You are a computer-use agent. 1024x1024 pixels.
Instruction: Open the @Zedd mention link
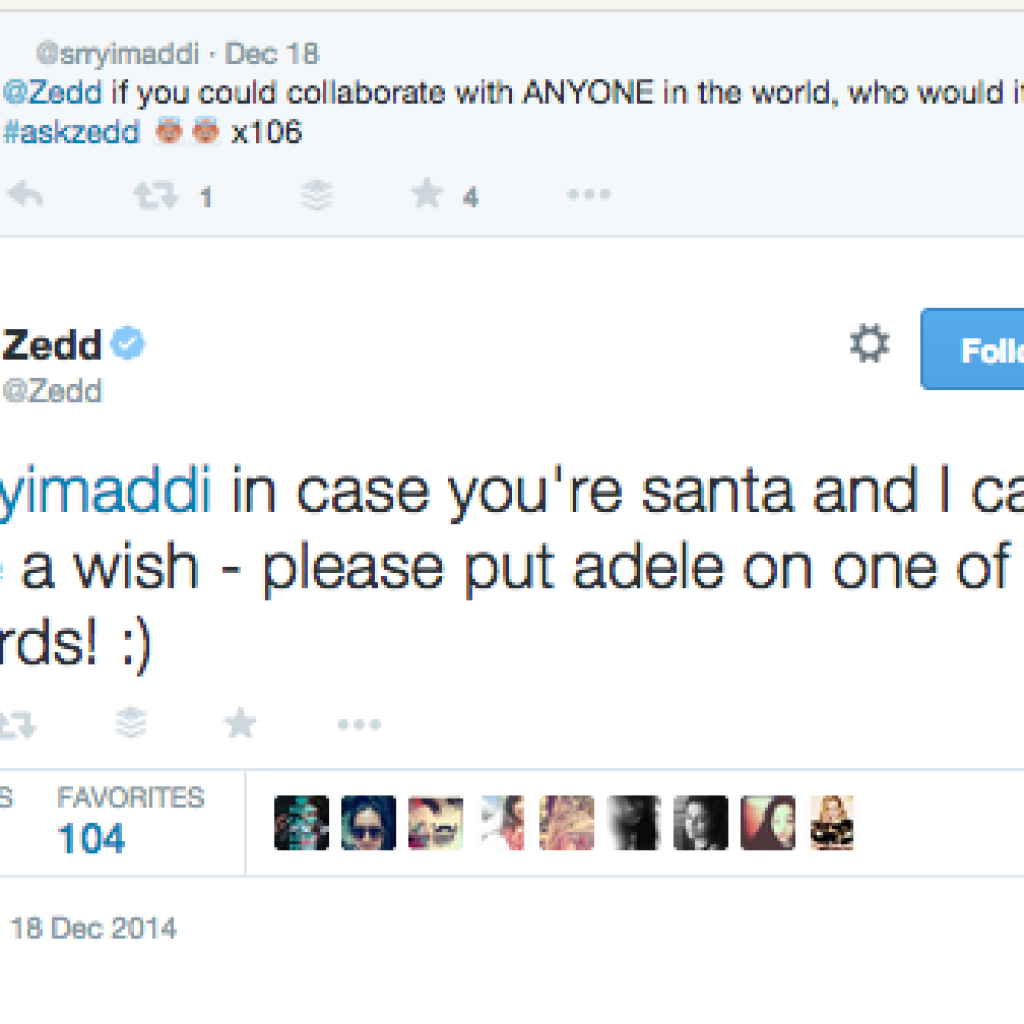click(x=52, y=93)
